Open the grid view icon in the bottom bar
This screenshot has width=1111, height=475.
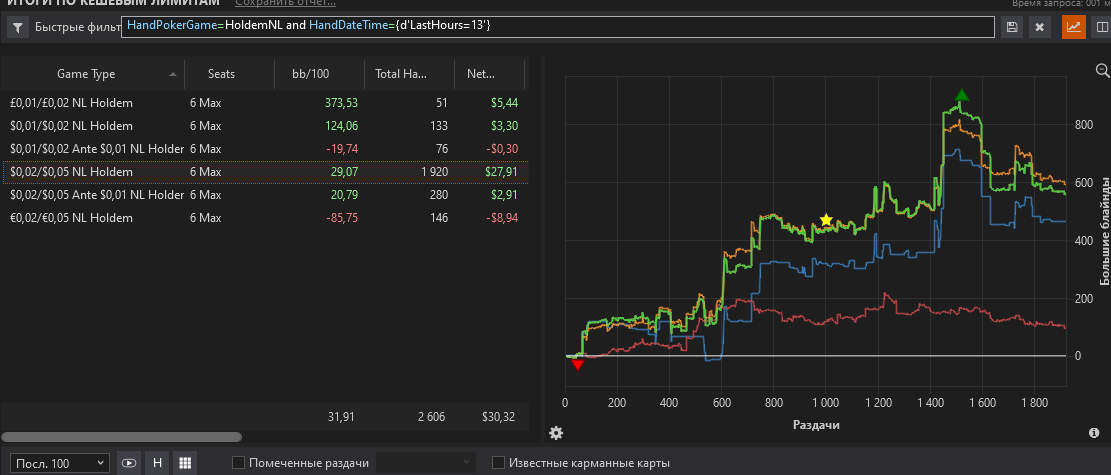pos(186,463)
